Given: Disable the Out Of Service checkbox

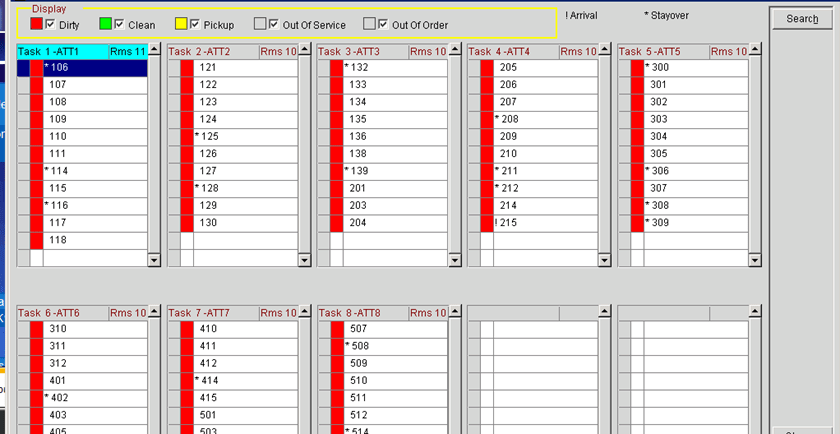Looking at the screenshot, I should coord(274,24).
